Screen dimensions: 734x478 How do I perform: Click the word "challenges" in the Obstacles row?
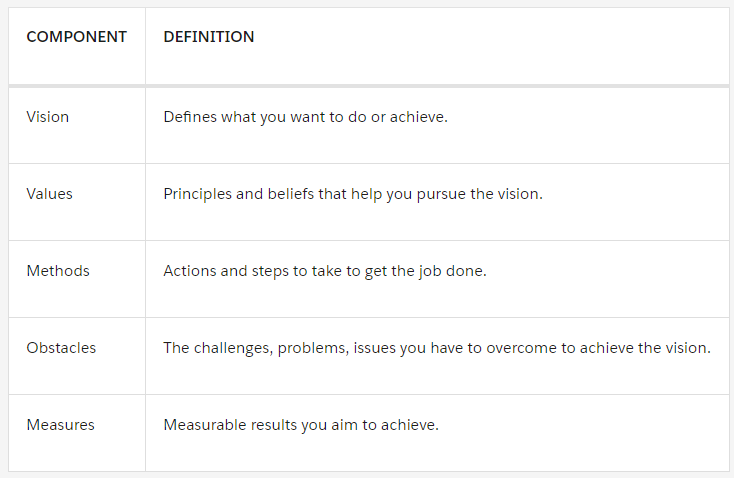[x=233, y=347]
